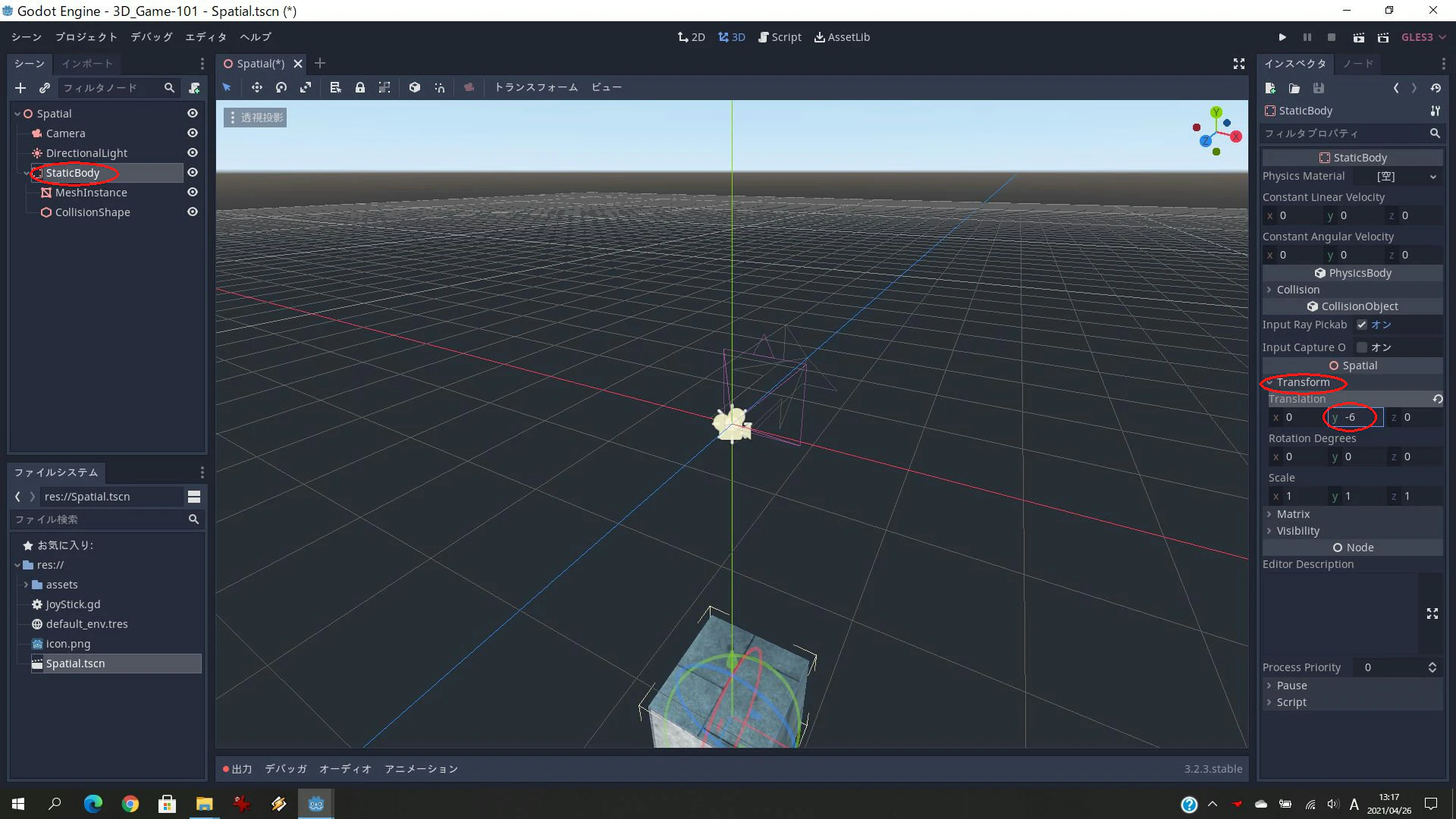Open the GLES3 renderer dropdown
Screen dimensions: 1456x819
[x=1423, y=37]
